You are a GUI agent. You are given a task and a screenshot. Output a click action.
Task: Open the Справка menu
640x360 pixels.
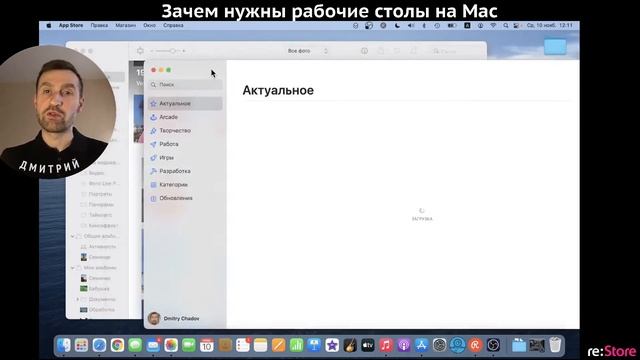(x=173, y=25)
